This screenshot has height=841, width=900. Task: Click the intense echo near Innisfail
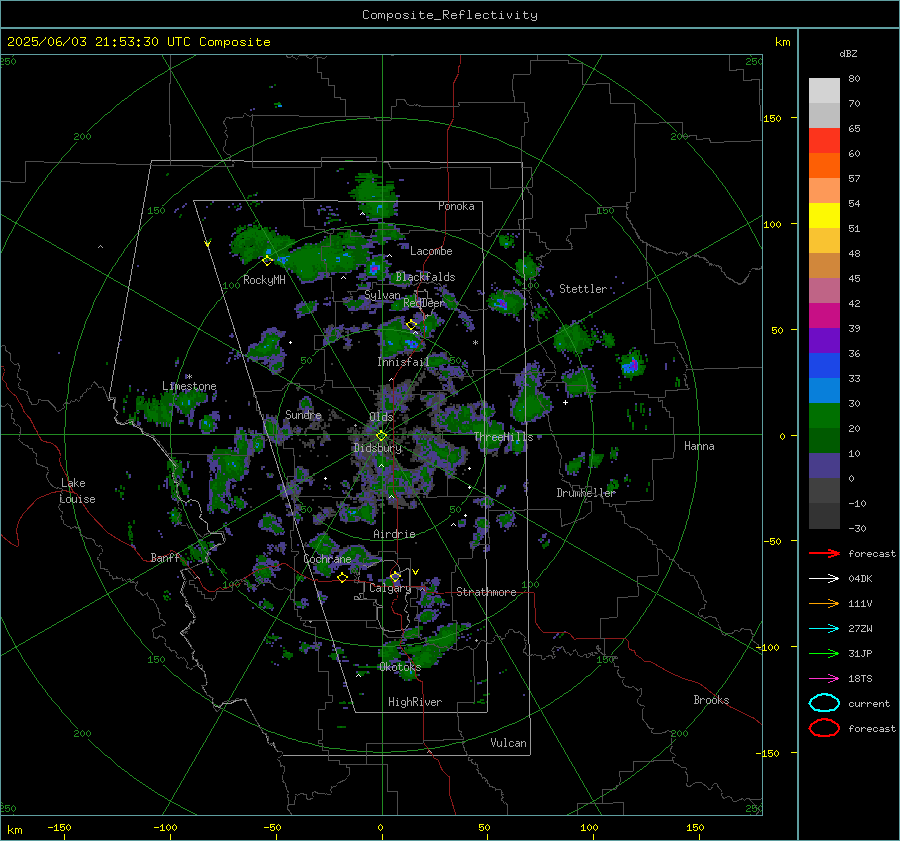(412, 343)
